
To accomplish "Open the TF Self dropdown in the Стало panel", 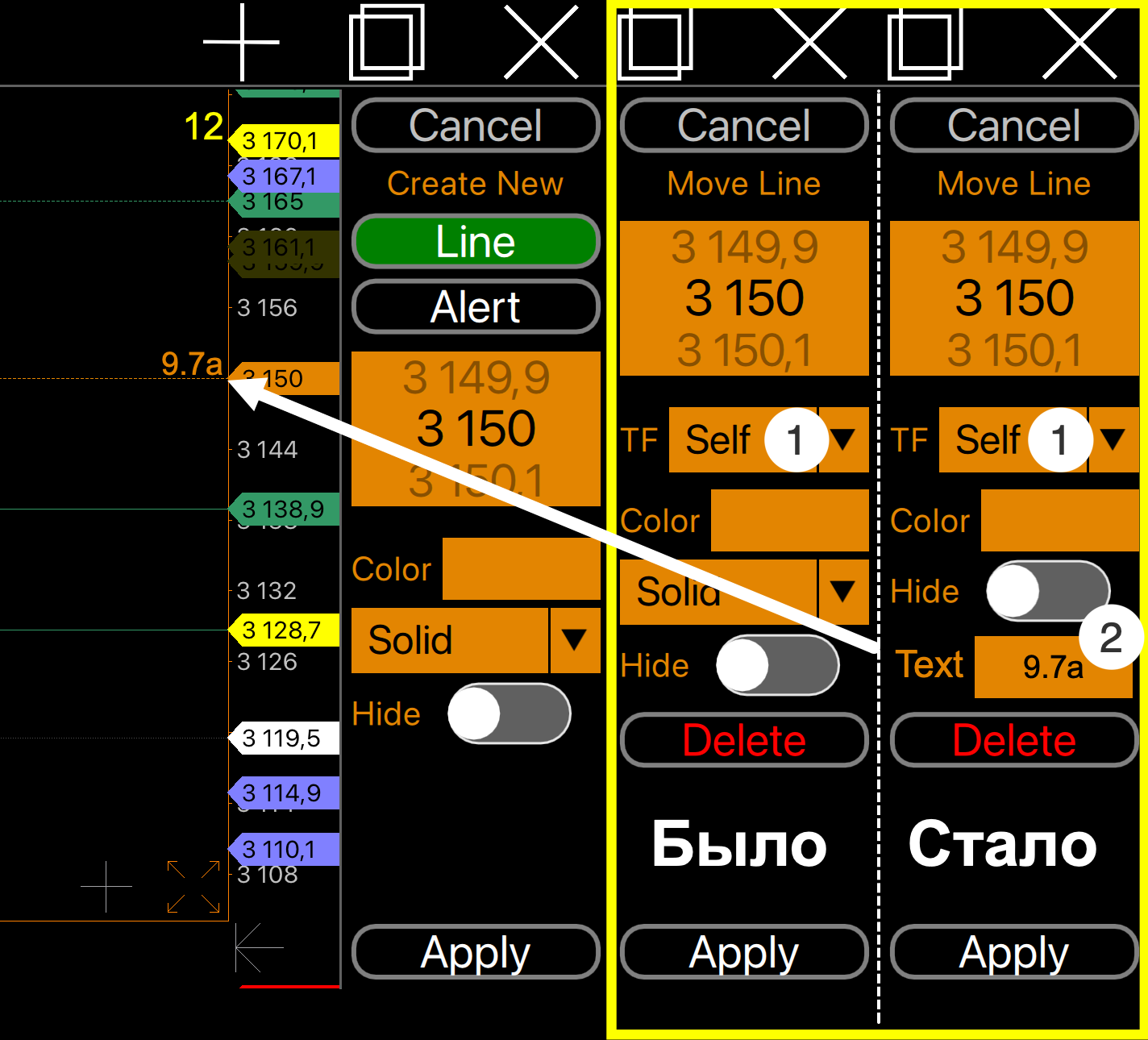I will point(1038,439).
